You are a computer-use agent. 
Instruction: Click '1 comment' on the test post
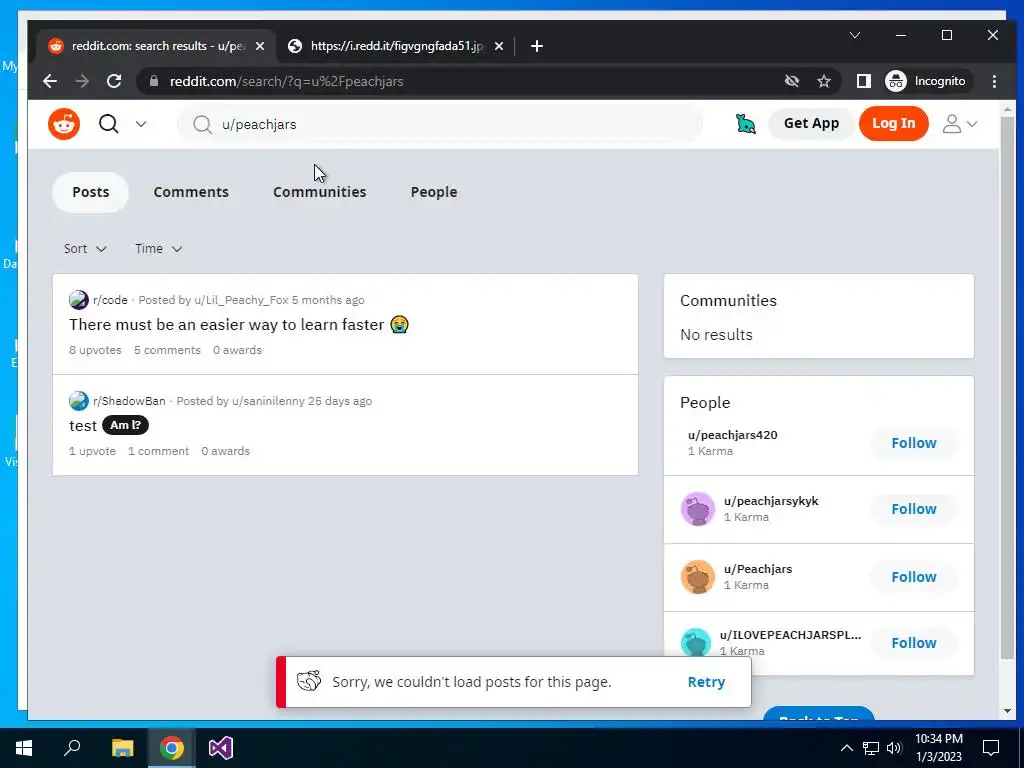pos(158,451)
